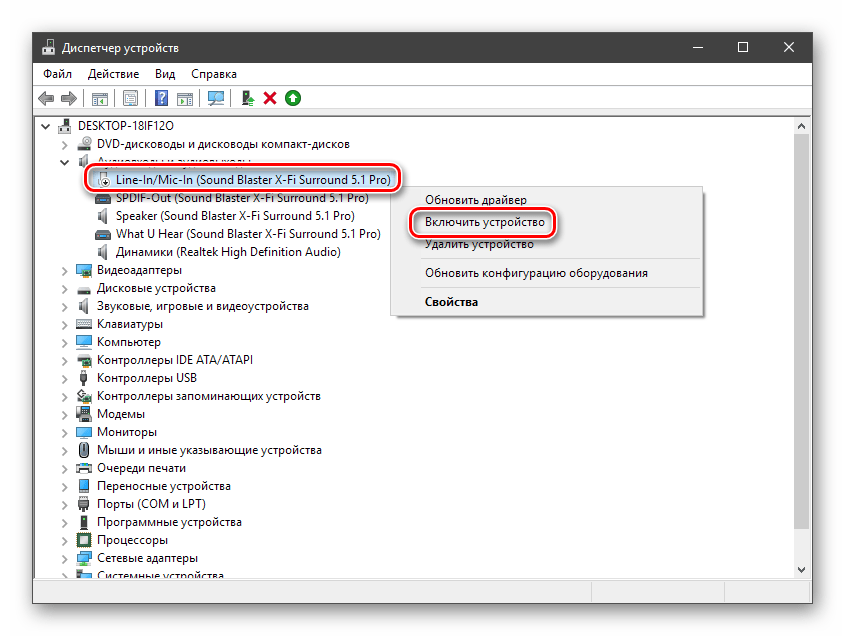
Task: Select Свойства in the context menu
Action: [x=451, y=302]
